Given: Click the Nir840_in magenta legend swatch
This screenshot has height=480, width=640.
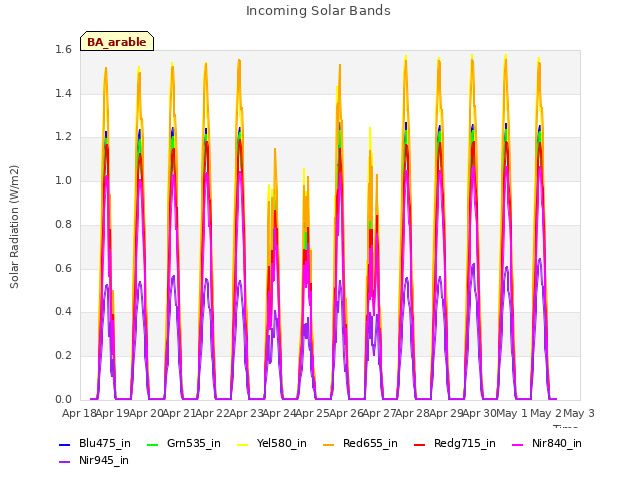Looking at the screenshot, I should point(518,444).
